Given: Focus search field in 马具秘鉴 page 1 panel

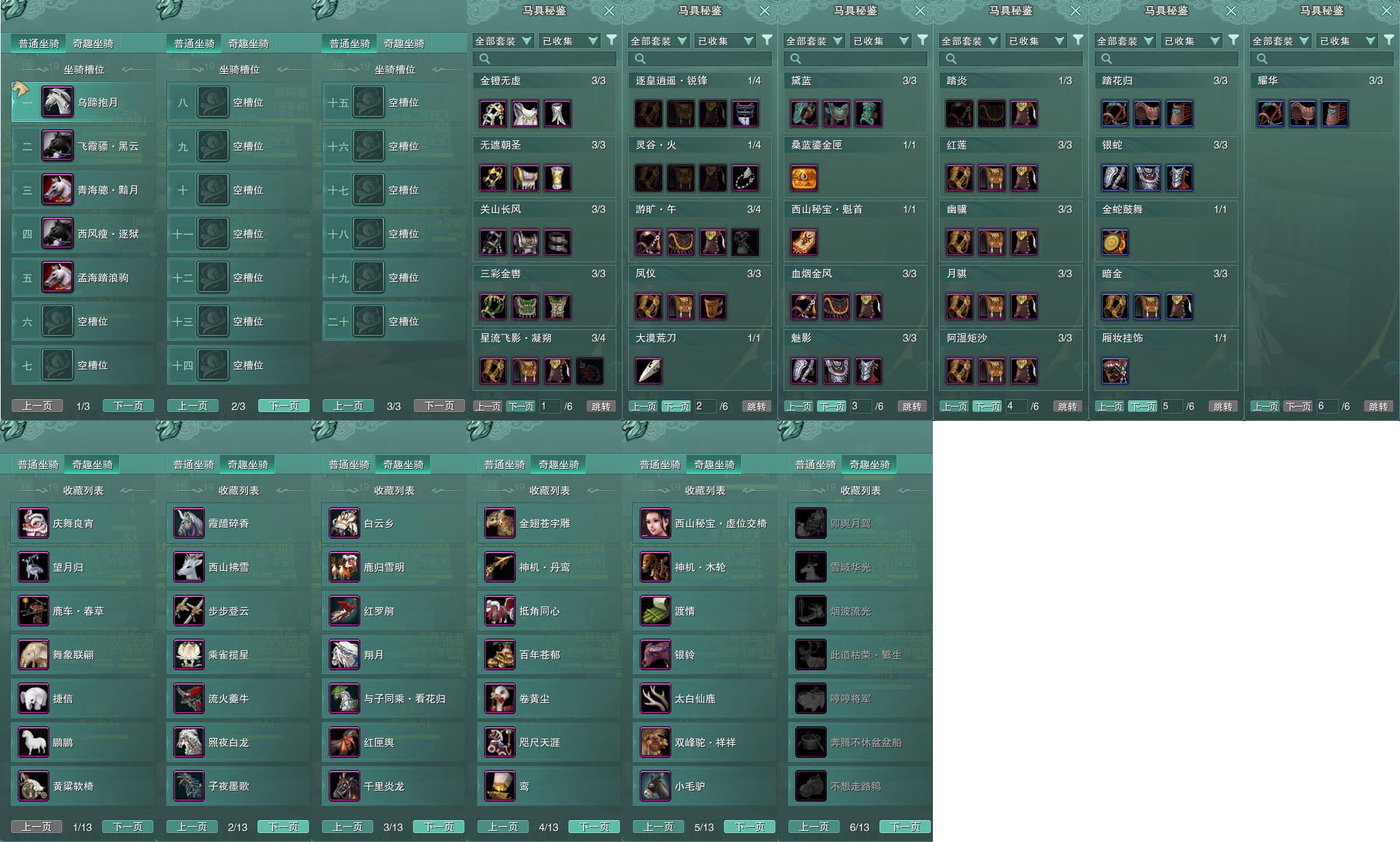Looking at the screenshot, I should tap(545, 59).
